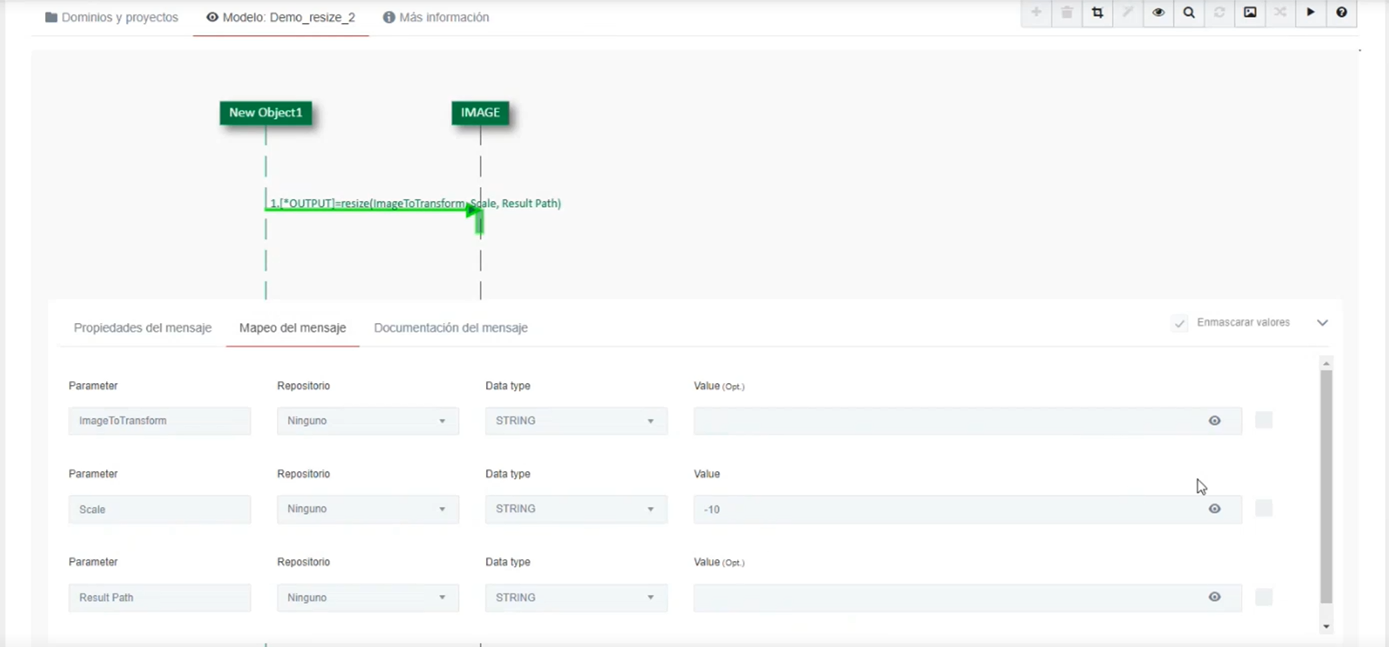Click the eye view icon in top toolbar
The height and width of the screenshot is (647, 1389).
pyautogui.click(x=1158, y=13)
